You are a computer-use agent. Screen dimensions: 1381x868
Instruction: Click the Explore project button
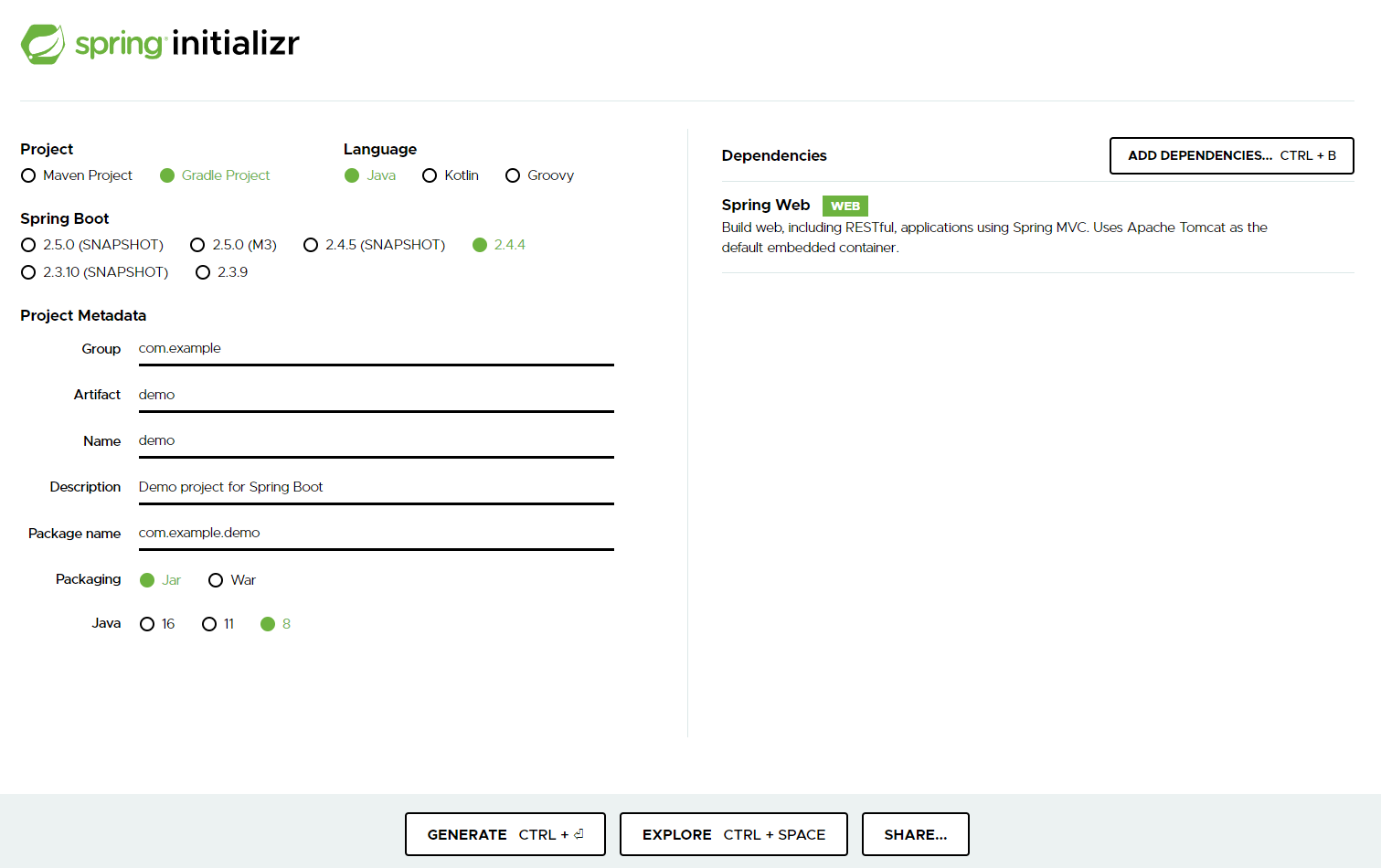[x=734, y=834]
